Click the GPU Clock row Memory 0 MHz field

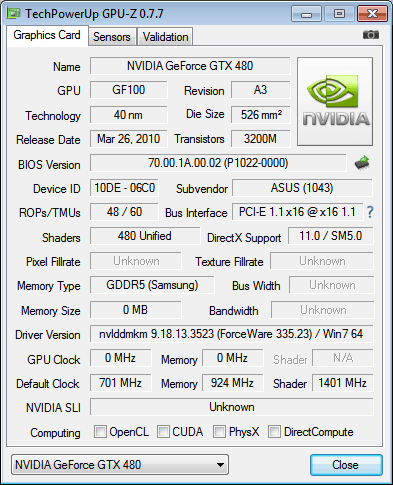(233, 358)
